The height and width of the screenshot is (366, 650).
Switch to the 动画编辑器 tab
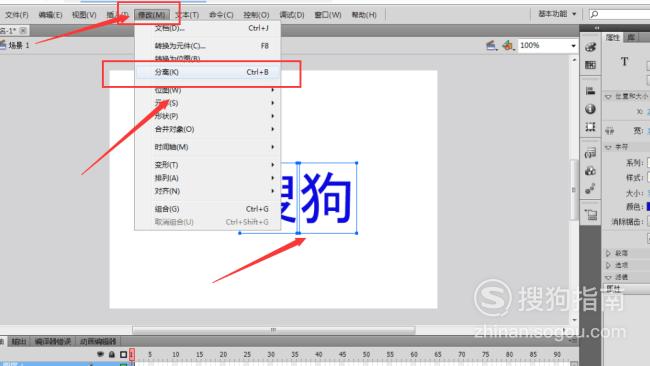coord(98,342)
